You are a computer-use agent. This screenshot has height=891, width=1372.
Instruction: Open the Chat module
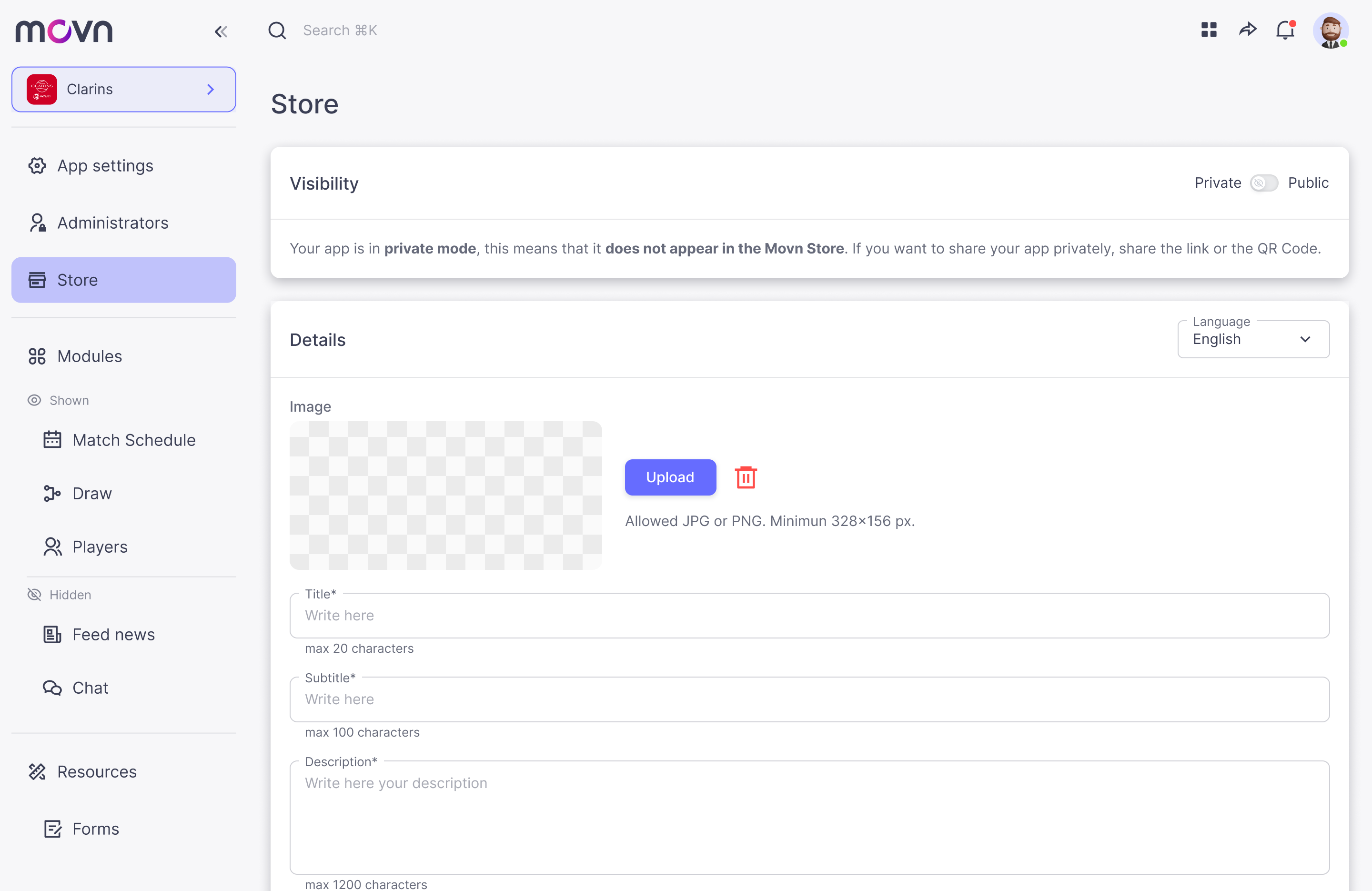pos(90,688)
